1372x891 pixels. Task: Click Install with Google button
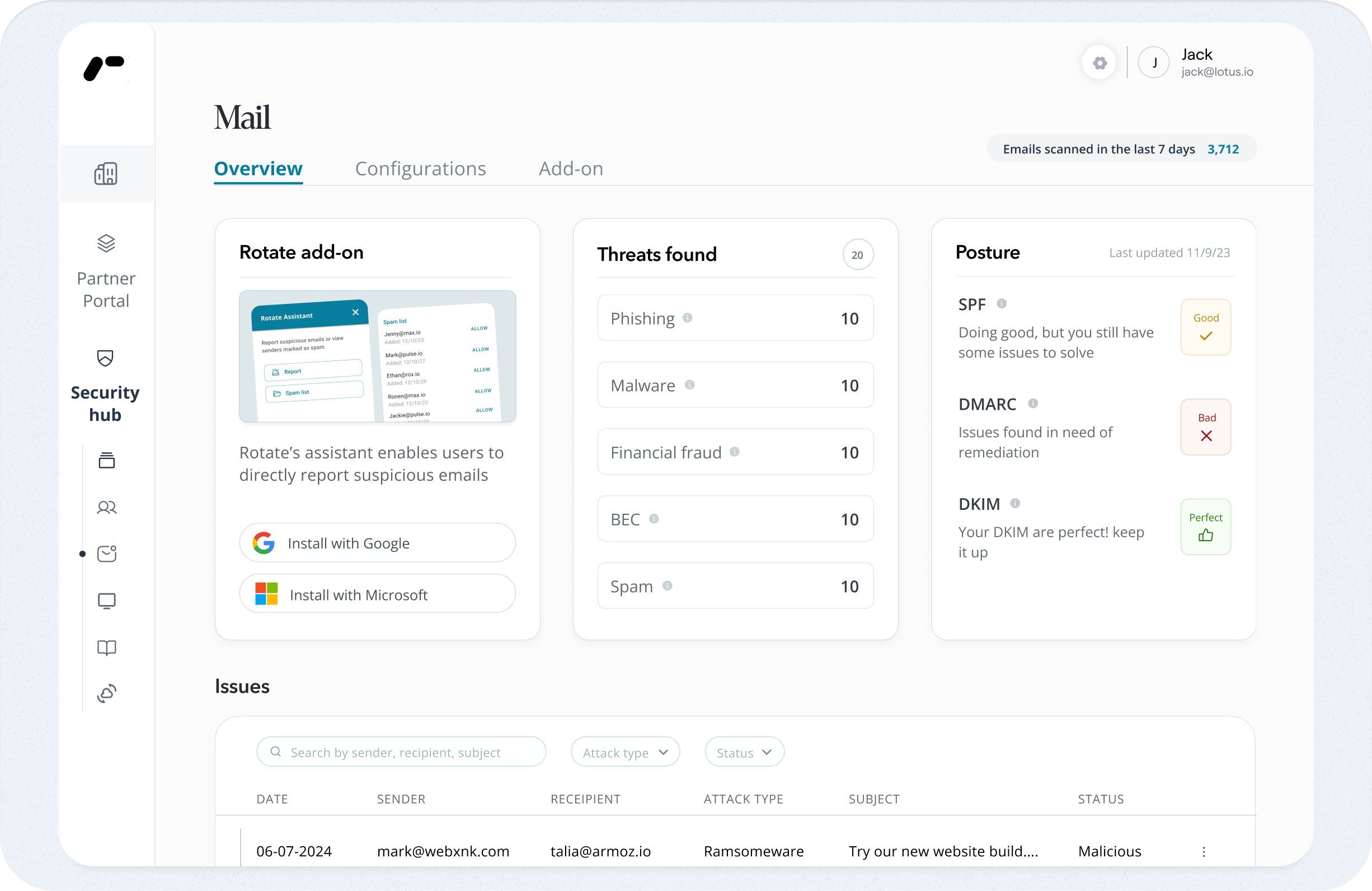click(377, 543)
